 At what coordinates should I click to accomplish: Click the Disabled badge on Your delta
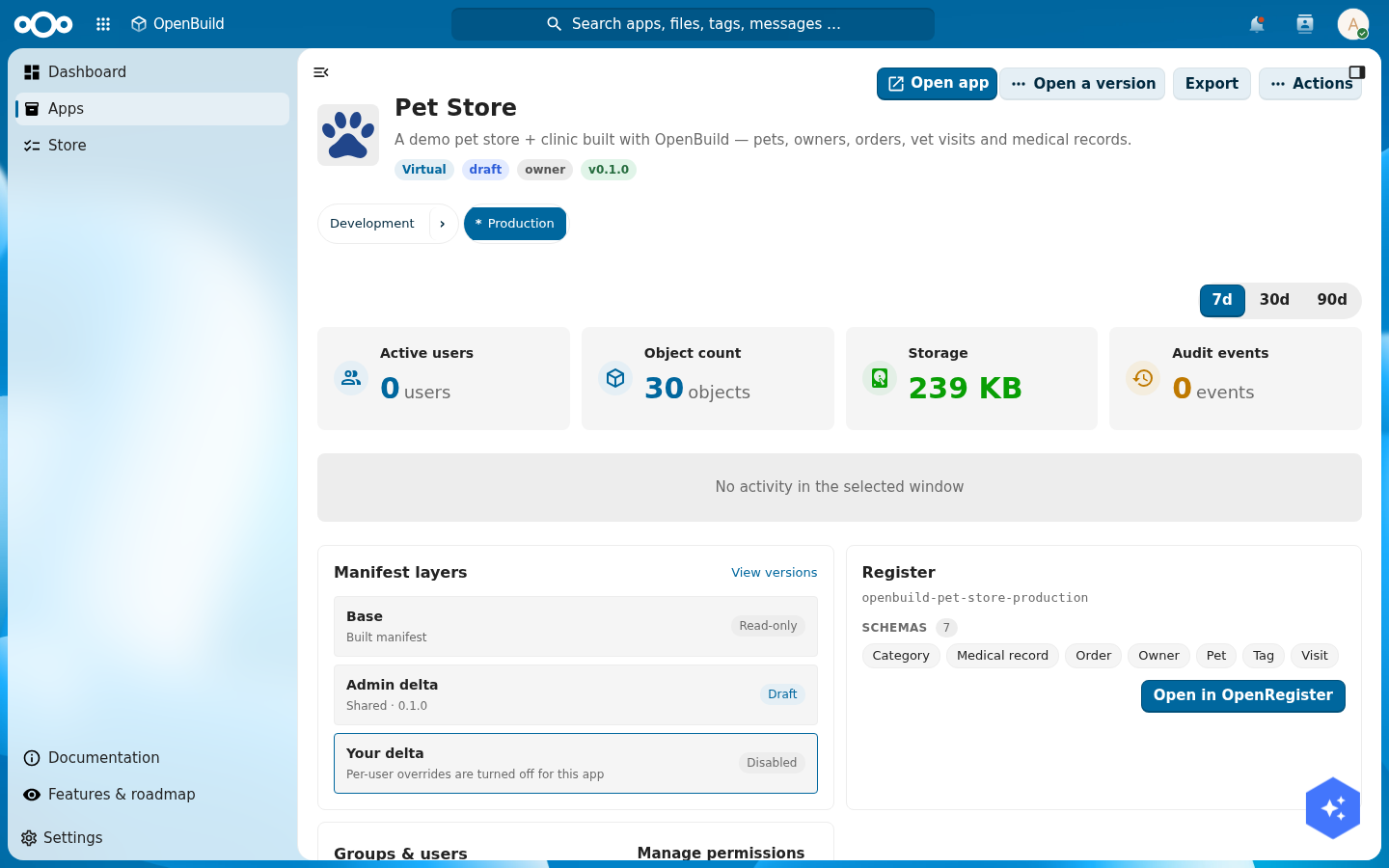pos(772,763)
